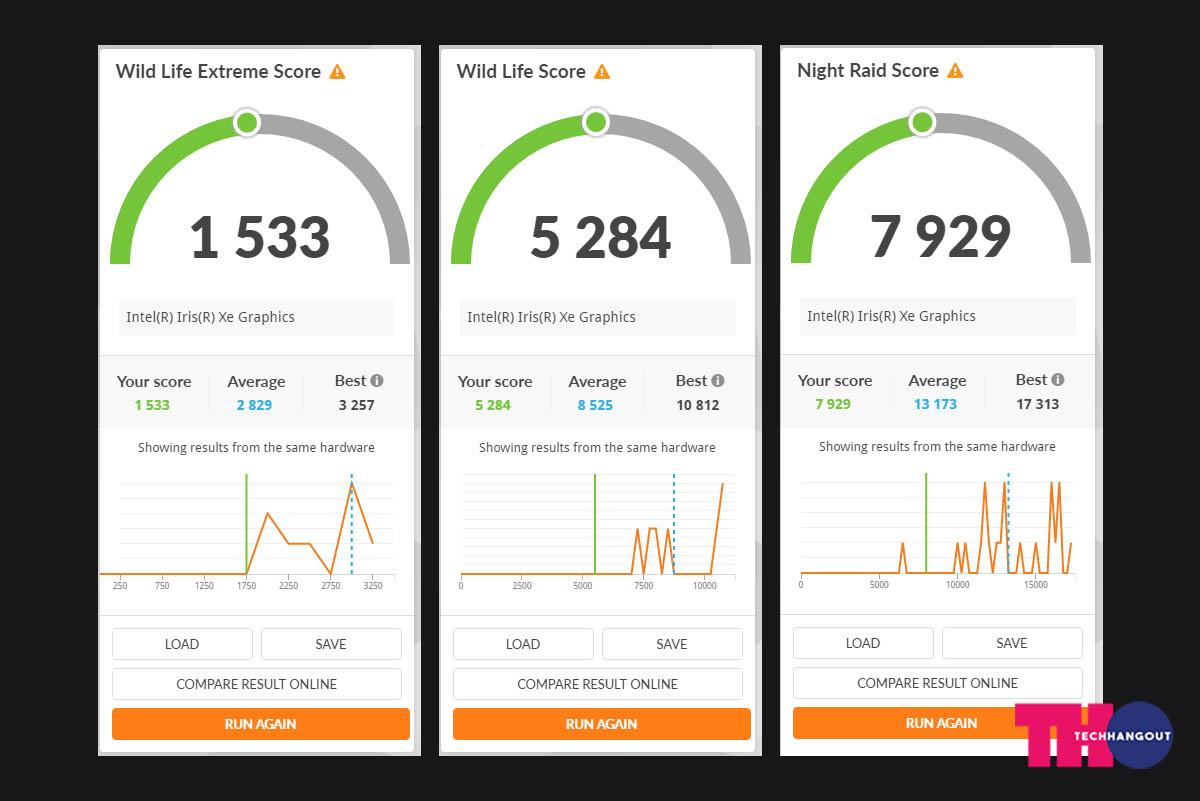Run the Night Raid benchmark again
1200x801 pixels.
click(942, 723)
